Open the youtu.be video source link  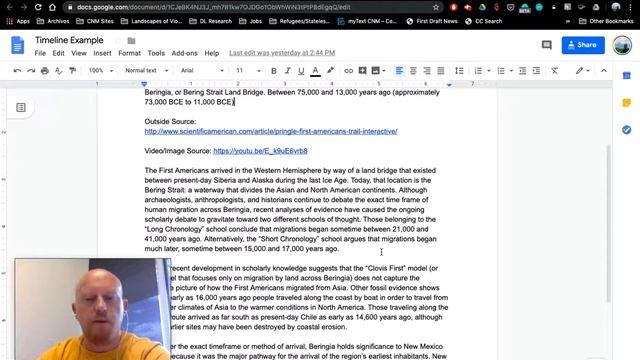(x=260, y=151)
